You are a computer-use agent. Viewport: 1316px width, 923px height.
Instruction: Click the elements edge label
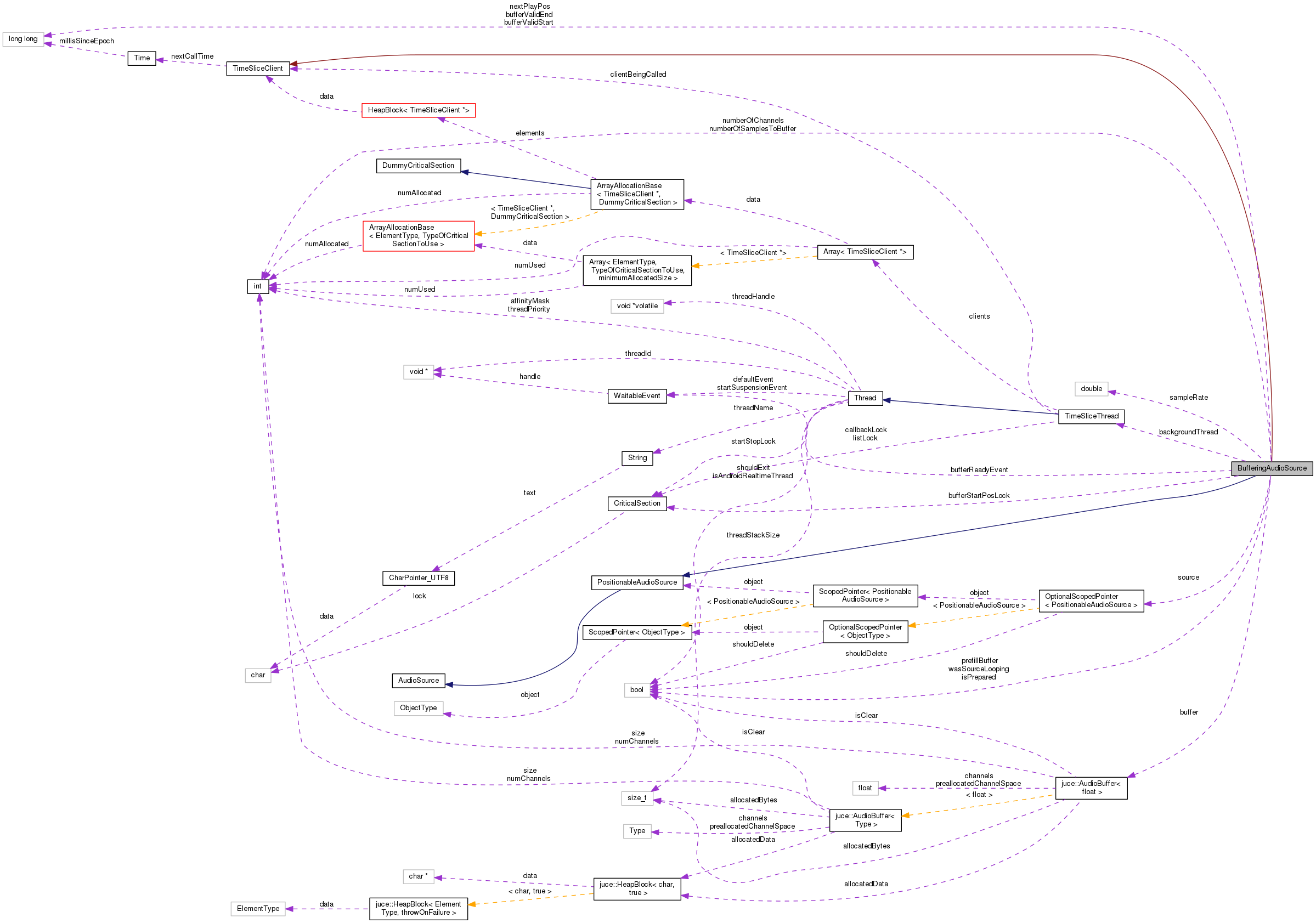[529, 133]
